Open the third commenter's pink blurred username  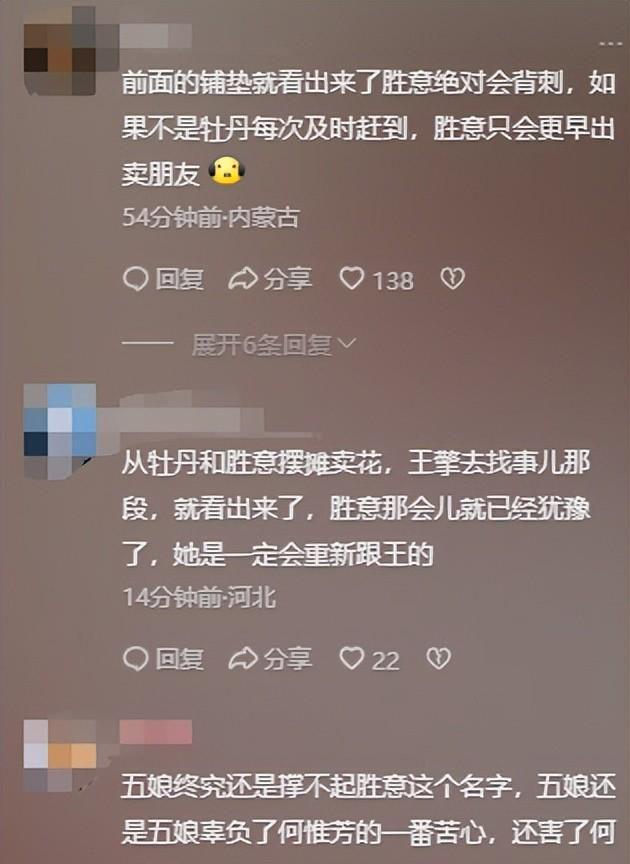click(156, 732)
